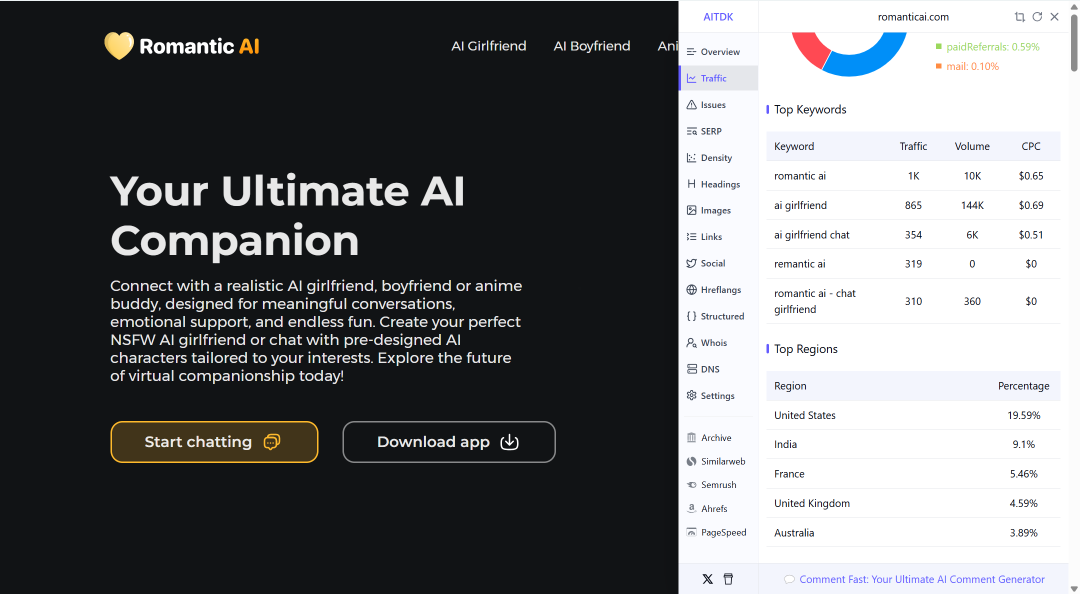The height and width of the screenshot is (594, 1080).
Task: Click the India region row
Action: [x=913, y=444]
